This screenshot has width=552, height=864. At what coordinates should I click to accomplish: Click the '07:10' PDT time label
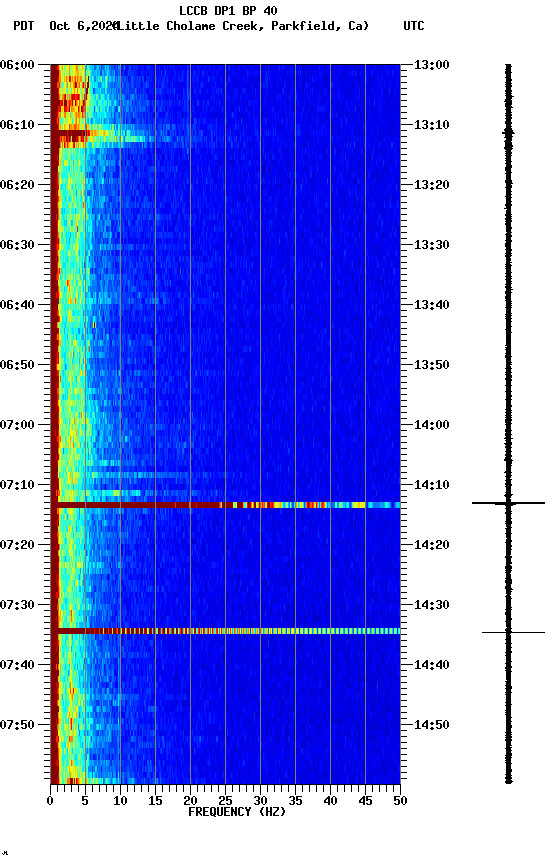pyautogui.click(x=17, y=485)
